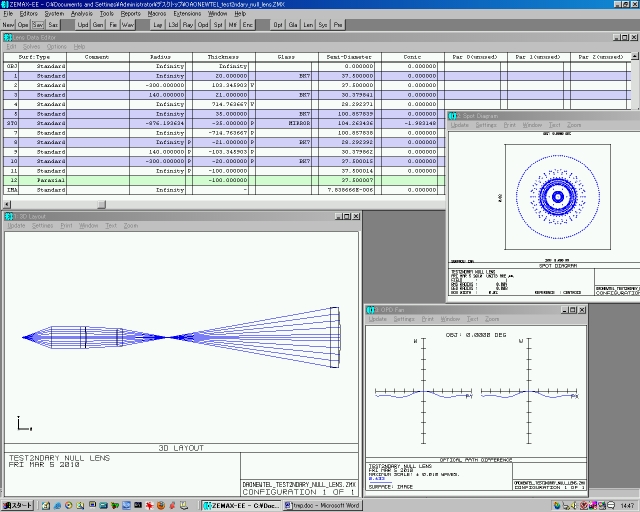Select the 714.763667 thickness cell of surface 4
Screen dimensions: 640x512
[x=221, y=104]
